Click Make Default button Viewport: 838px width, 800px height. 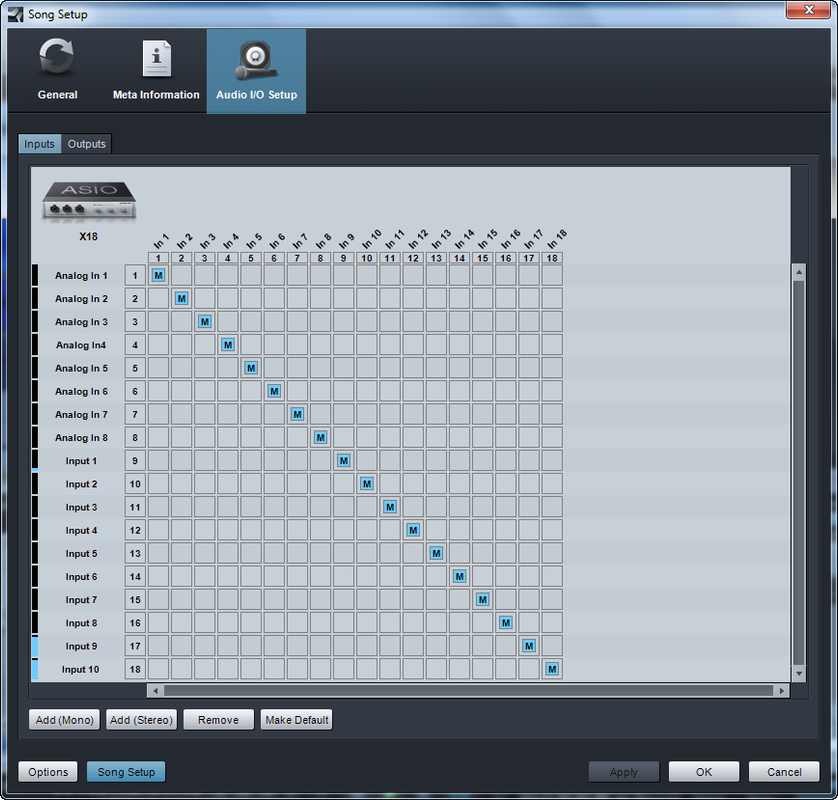click(297, 720)
